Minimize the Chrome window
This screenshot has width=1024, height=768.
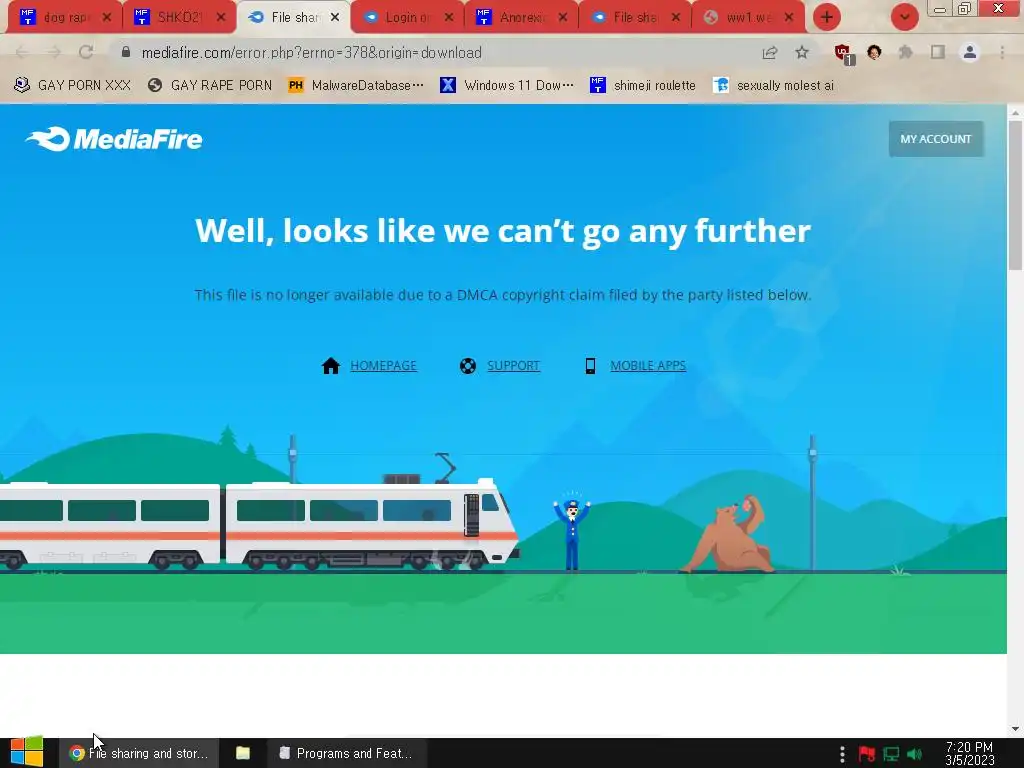(940, 9)
